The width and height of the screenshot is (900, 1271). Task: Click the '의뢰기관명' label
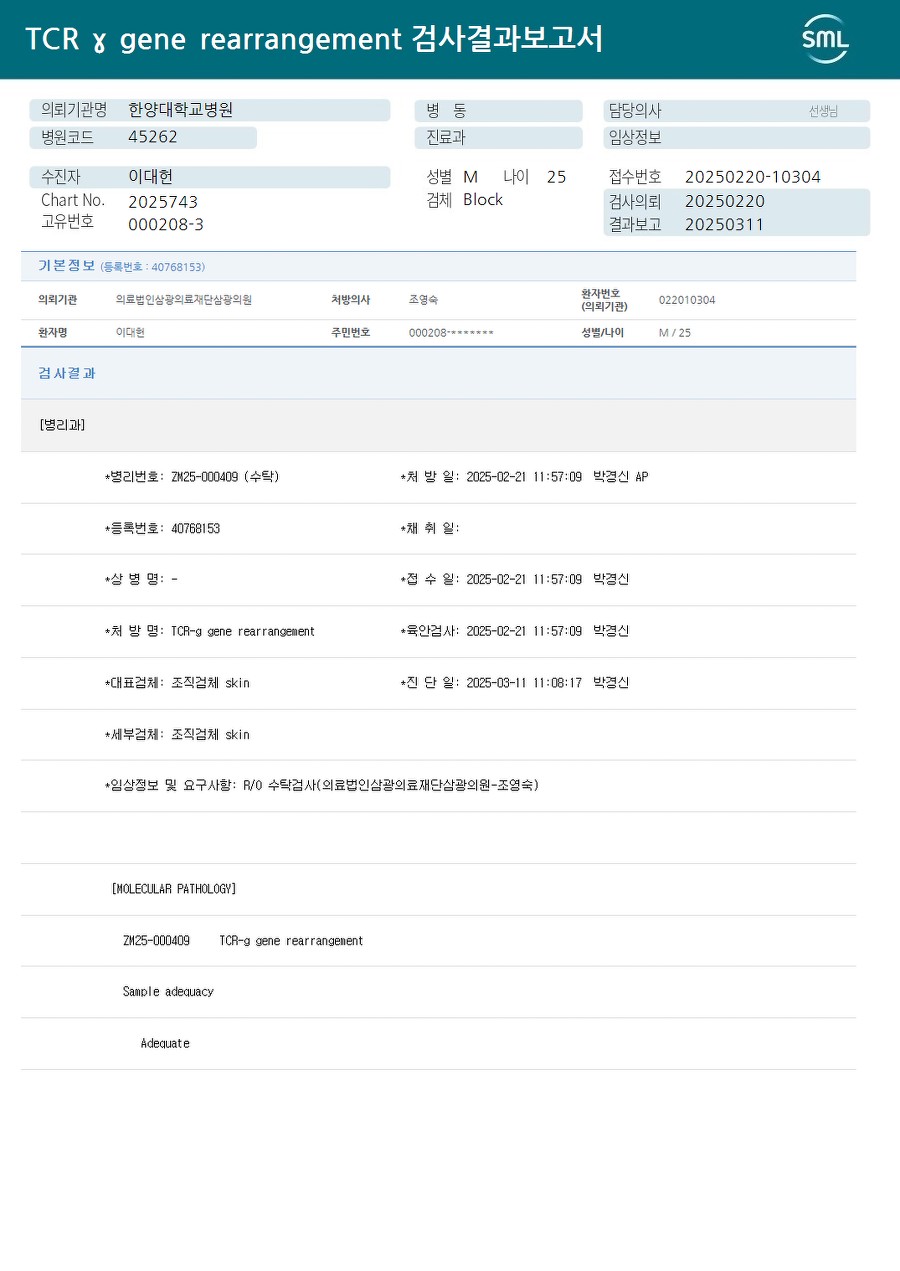click(x=74, y=110)
